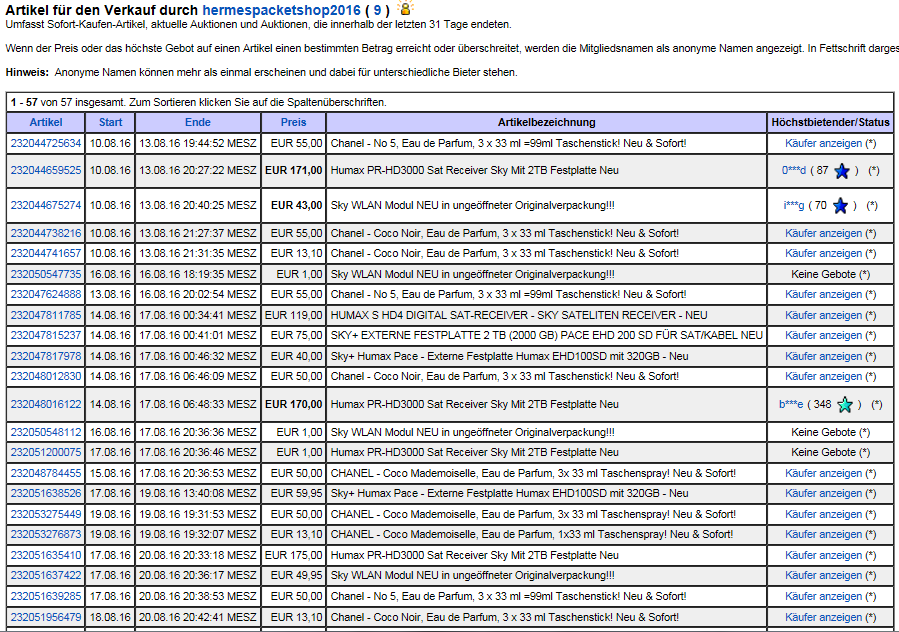
Task: Open item number 232050547735
Action: coord(46,274)
